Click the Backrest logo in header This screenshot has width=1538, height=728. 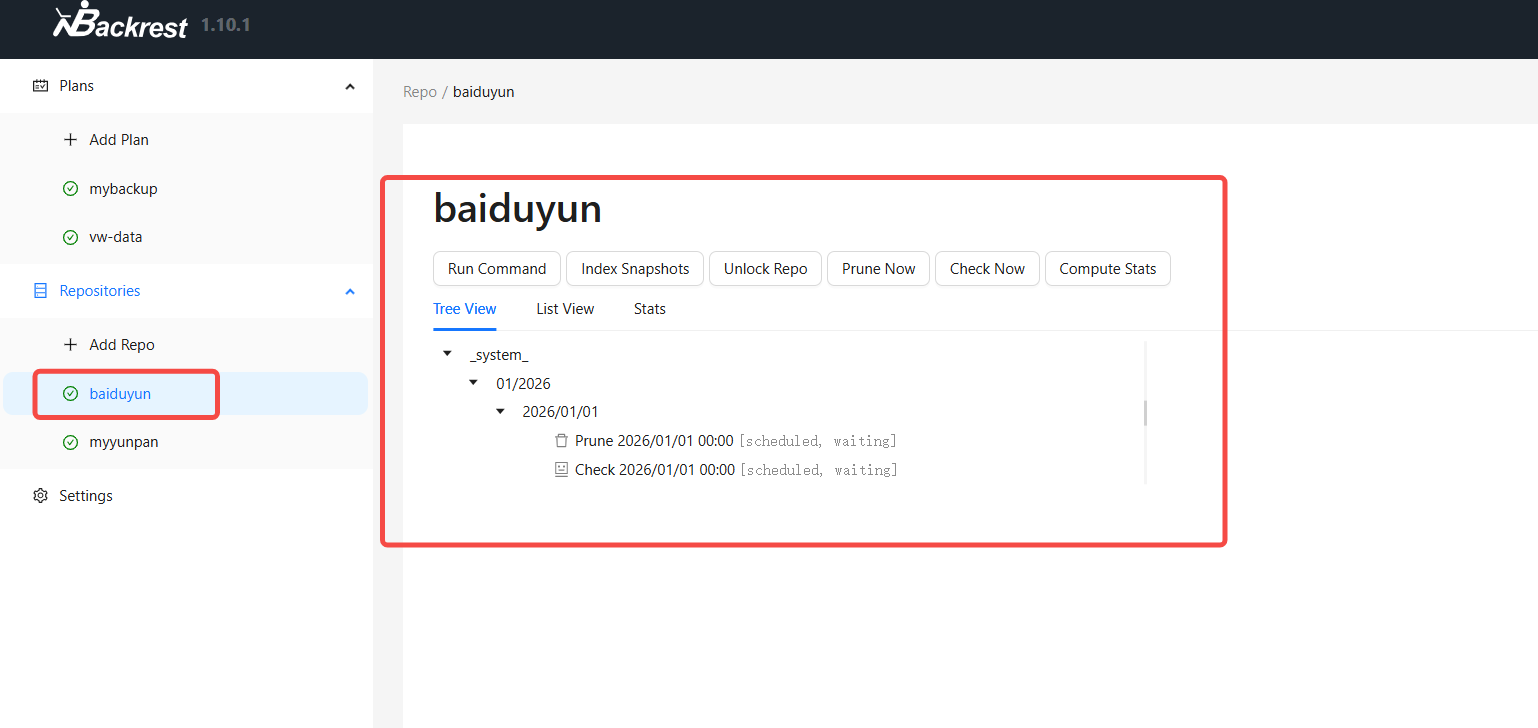(x=120, y=21)
